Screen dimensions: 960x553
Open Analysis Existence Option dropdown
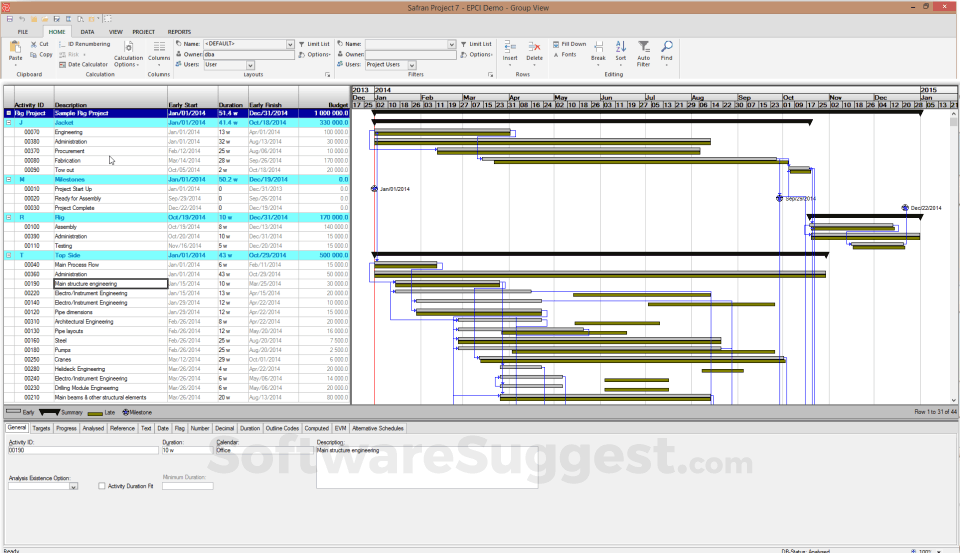(73, 486)
